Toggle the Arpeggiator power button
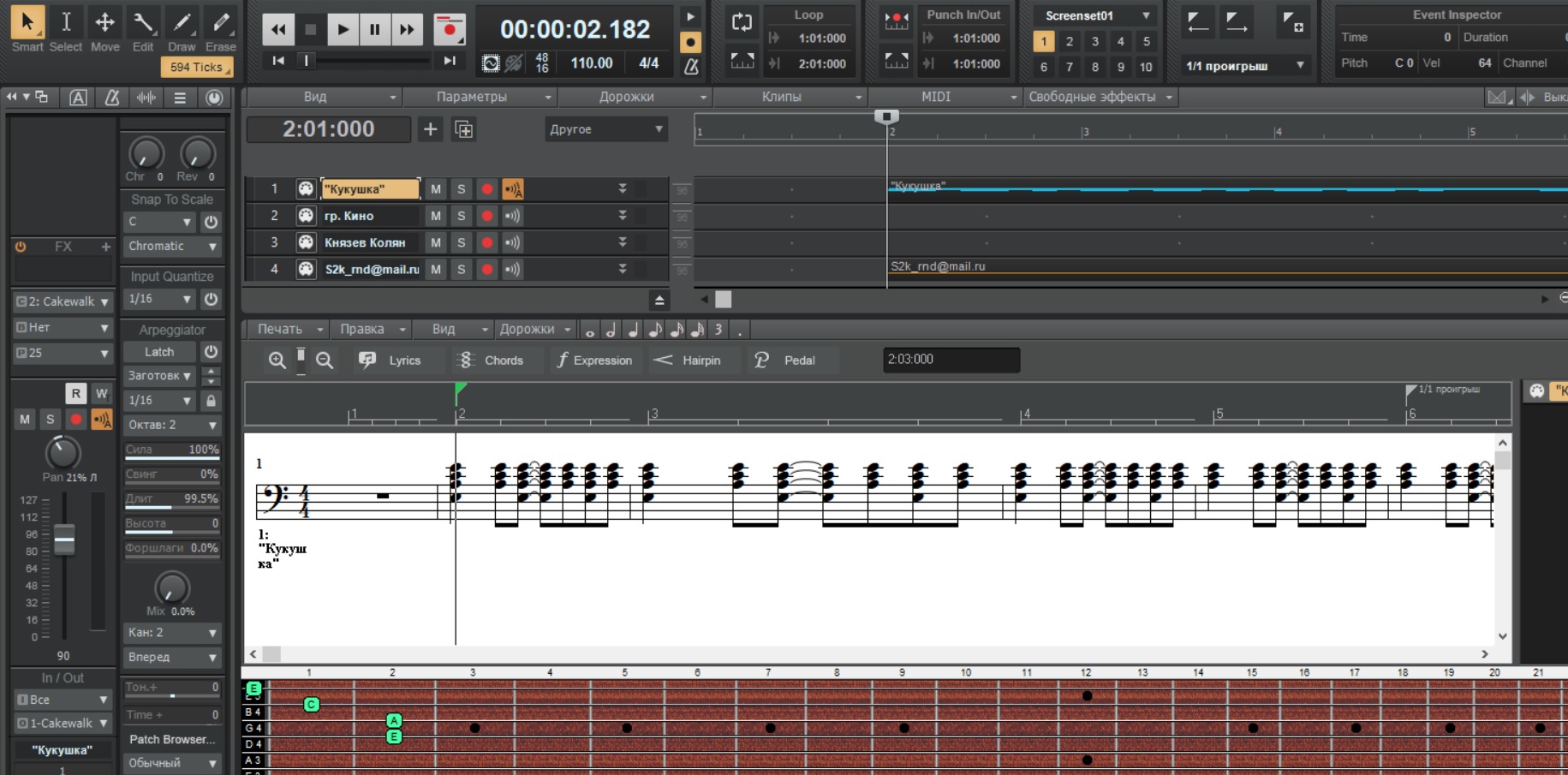1568x775 pixels. 211,352
